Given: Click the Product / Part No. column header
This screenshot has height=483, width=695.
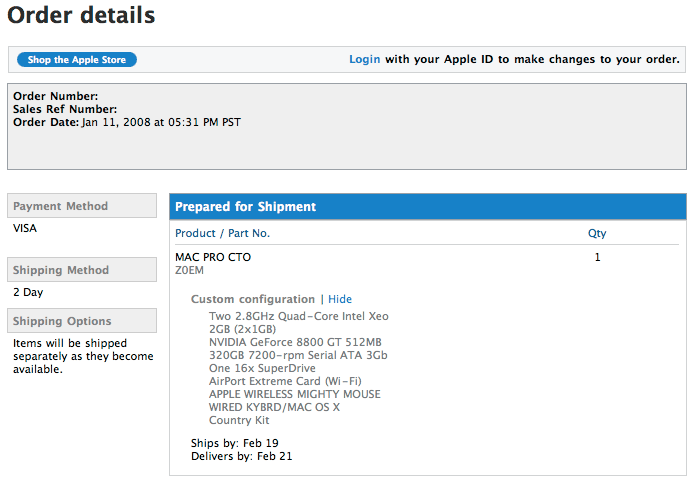Looking at the screenshot, I should pyautogui.click(x=222, y=233).
